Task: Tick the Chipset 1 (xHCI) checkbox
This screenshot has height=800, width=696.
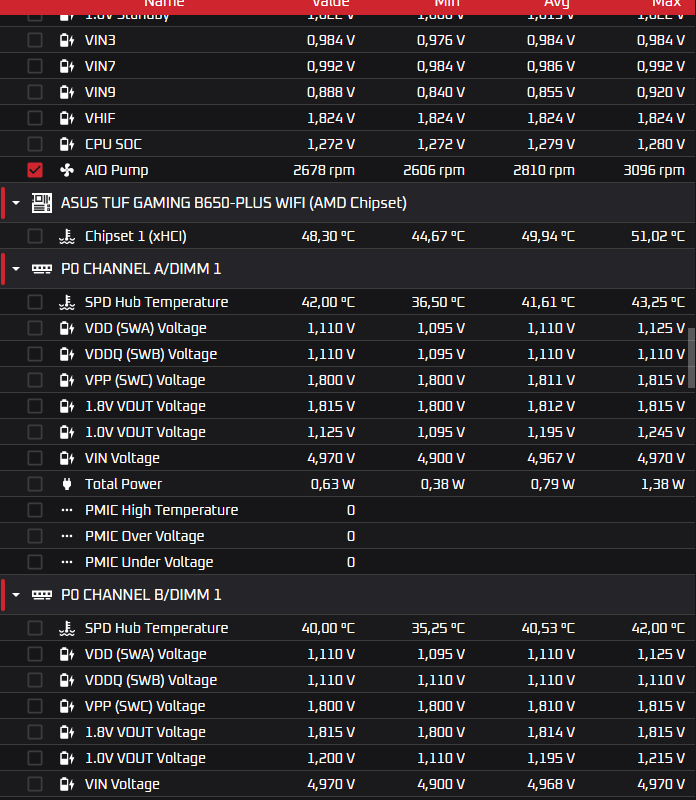Action: tap(35, 236)
